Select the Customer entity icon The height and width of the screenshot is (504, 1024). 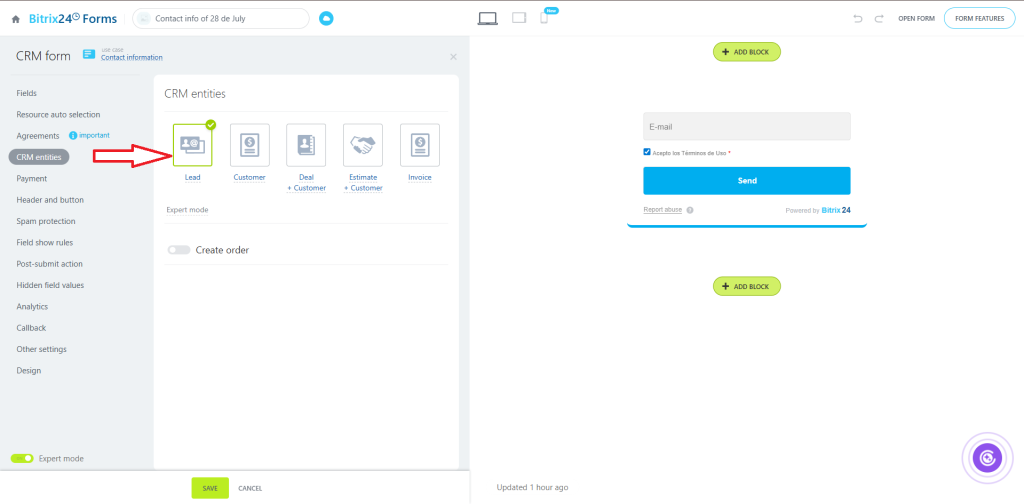(249, 146)
